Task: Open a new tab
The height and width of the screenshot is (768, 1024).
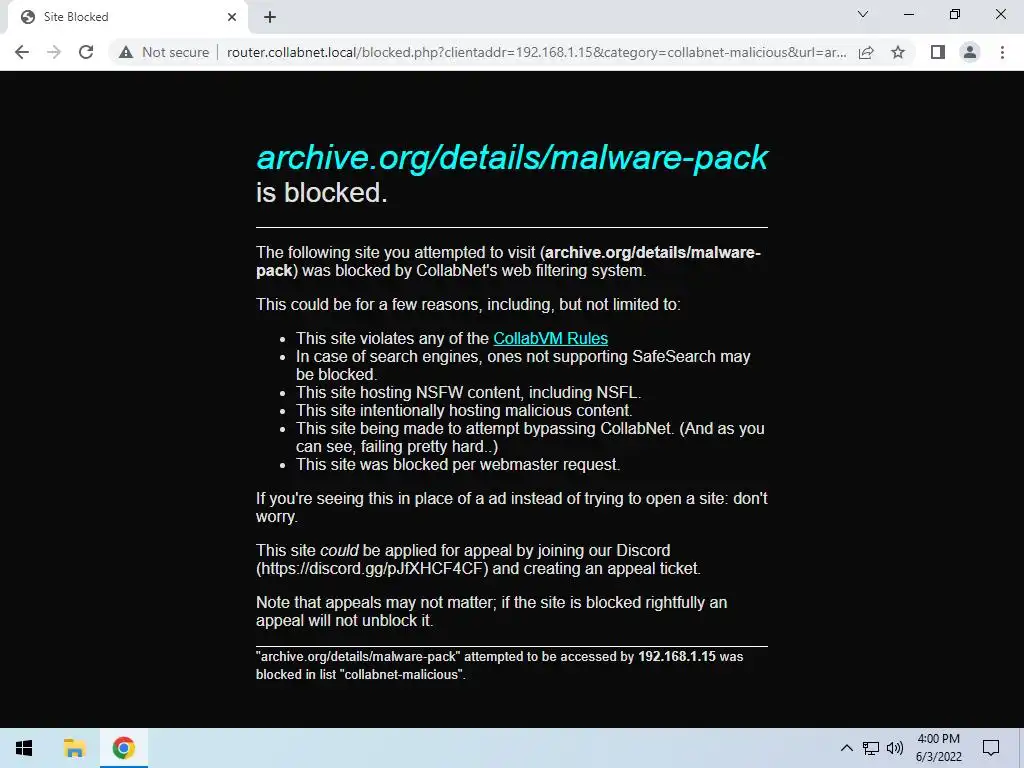Action: pos(270,17)
